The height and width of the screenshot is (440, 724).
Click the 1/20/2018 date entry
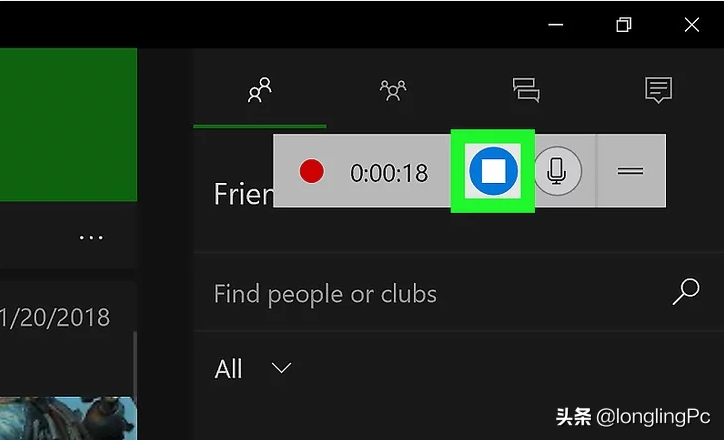pos(55,318)
